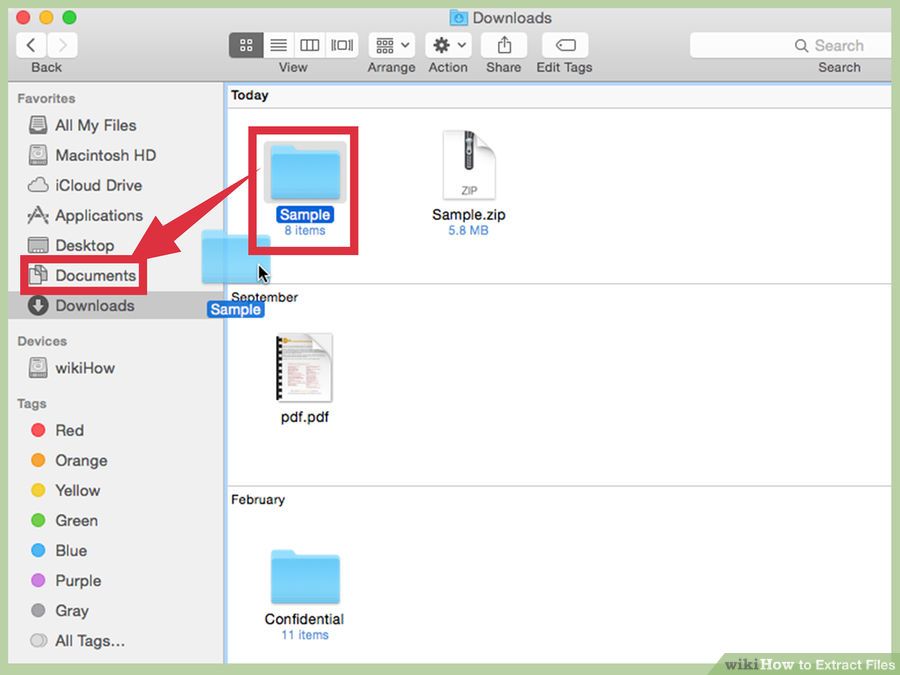Click the Applications icon
The image size is (900, 675).
click(x=38, y=215)
